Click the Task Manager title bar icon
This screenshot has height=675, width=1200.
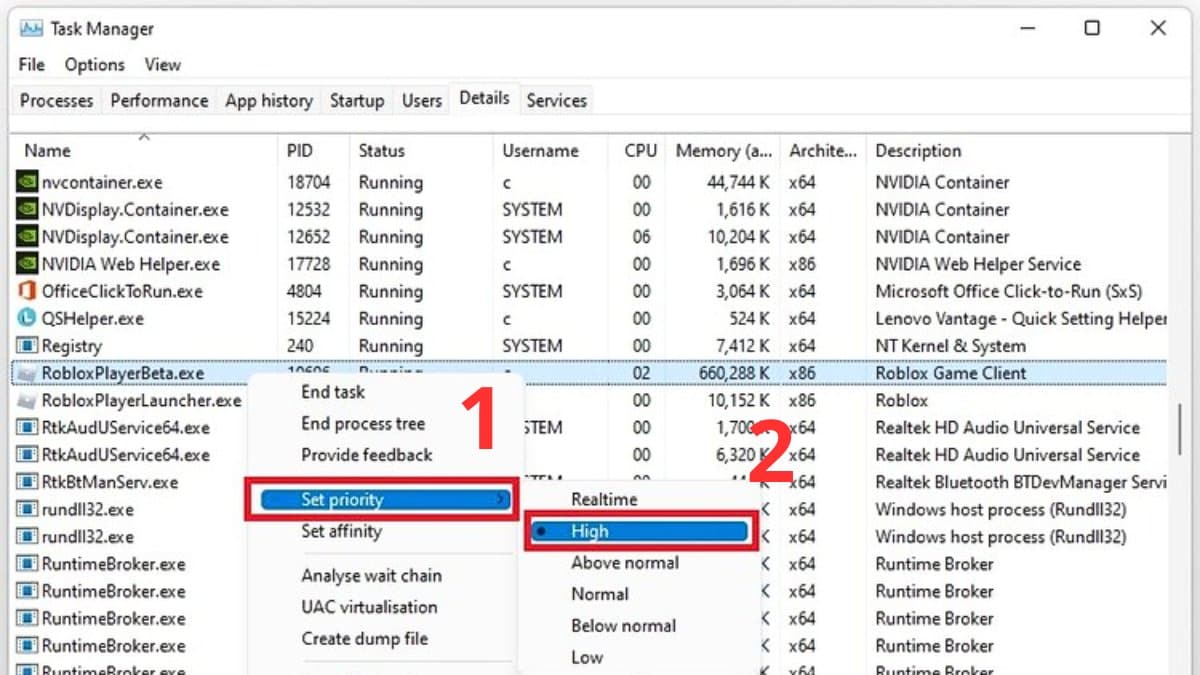[x=30, y=29]
